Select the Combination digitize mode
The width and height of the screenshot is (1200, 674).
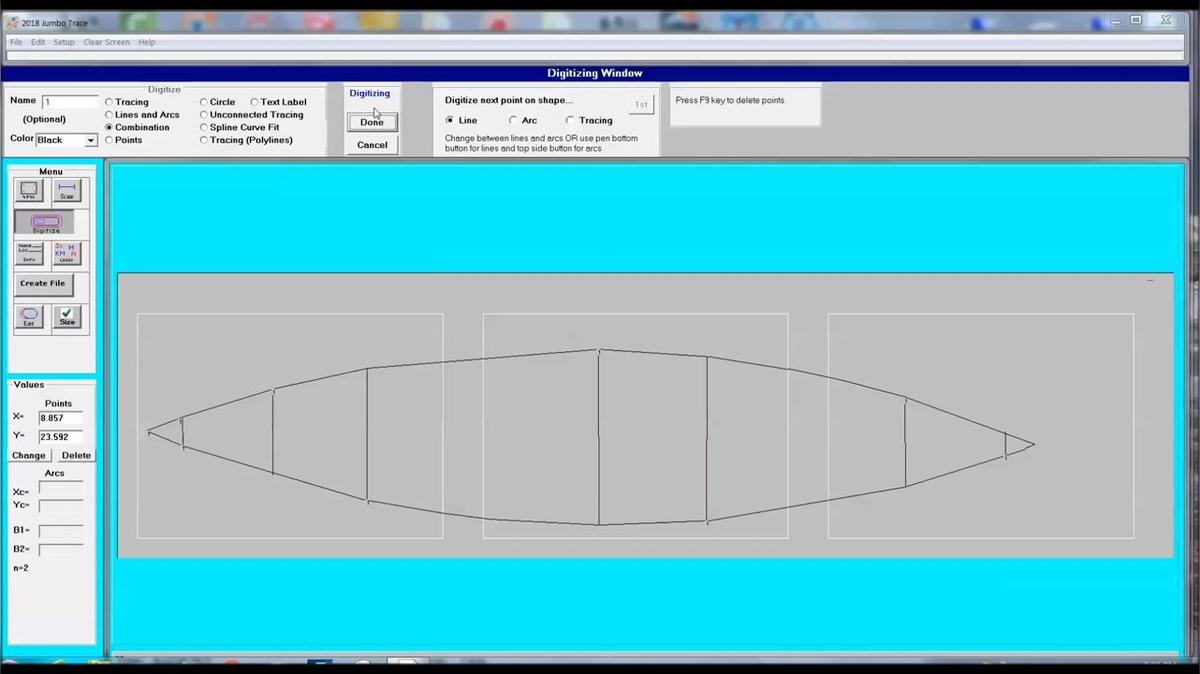(x=137, y=128)
